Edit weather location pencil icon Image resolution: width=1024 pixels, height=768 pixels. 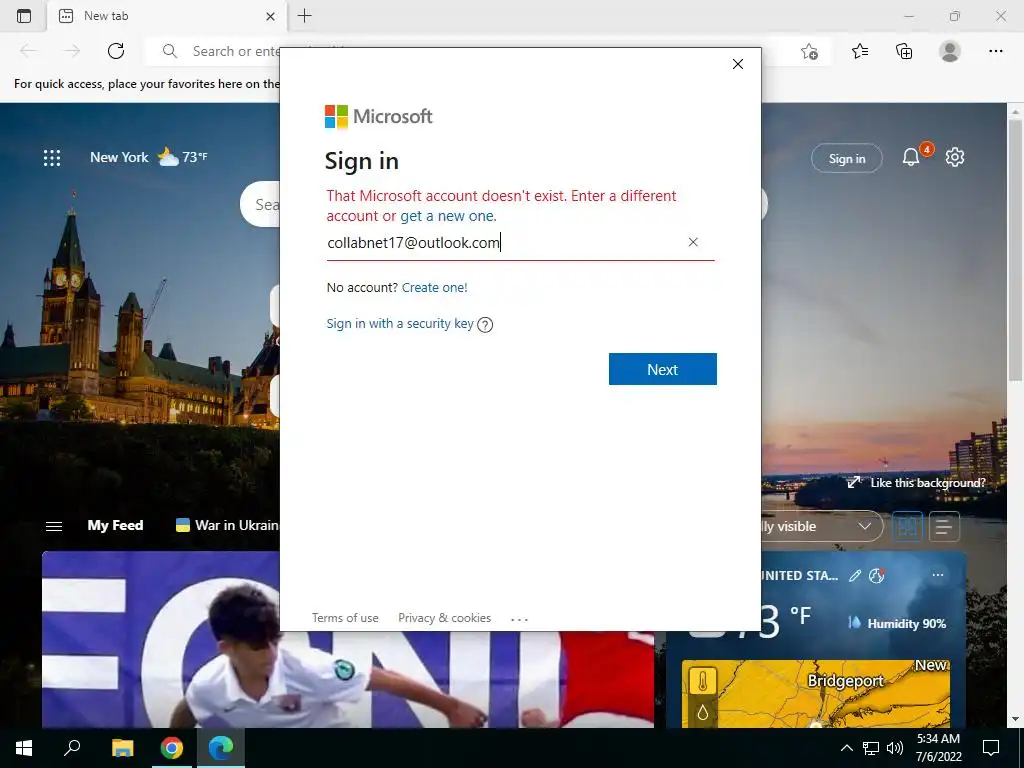(854, 575)
